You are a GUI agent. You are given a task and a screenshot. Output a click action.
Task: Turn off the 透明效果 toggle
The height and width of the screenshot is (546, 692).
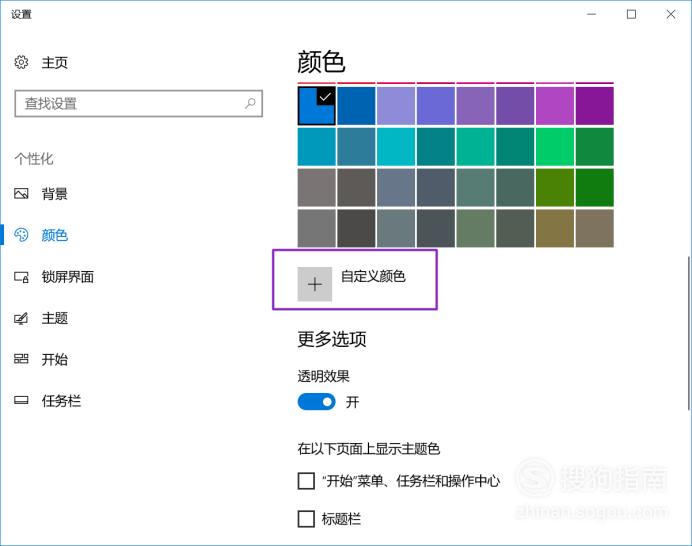click(316, 402)
